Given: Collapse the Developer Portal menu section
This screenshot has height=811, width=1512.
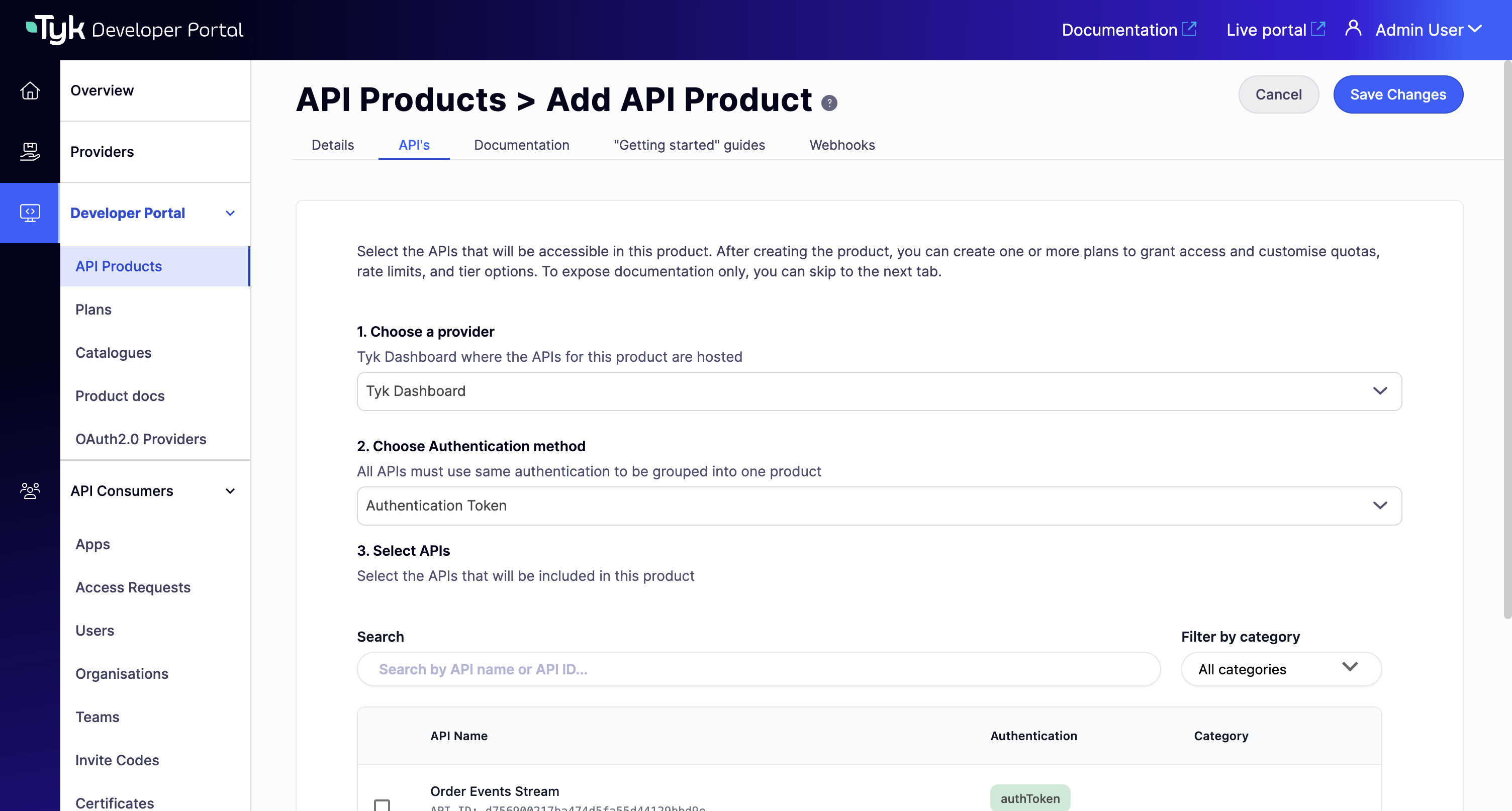Looking at the screenshot, I should click(x=230, y=213).
